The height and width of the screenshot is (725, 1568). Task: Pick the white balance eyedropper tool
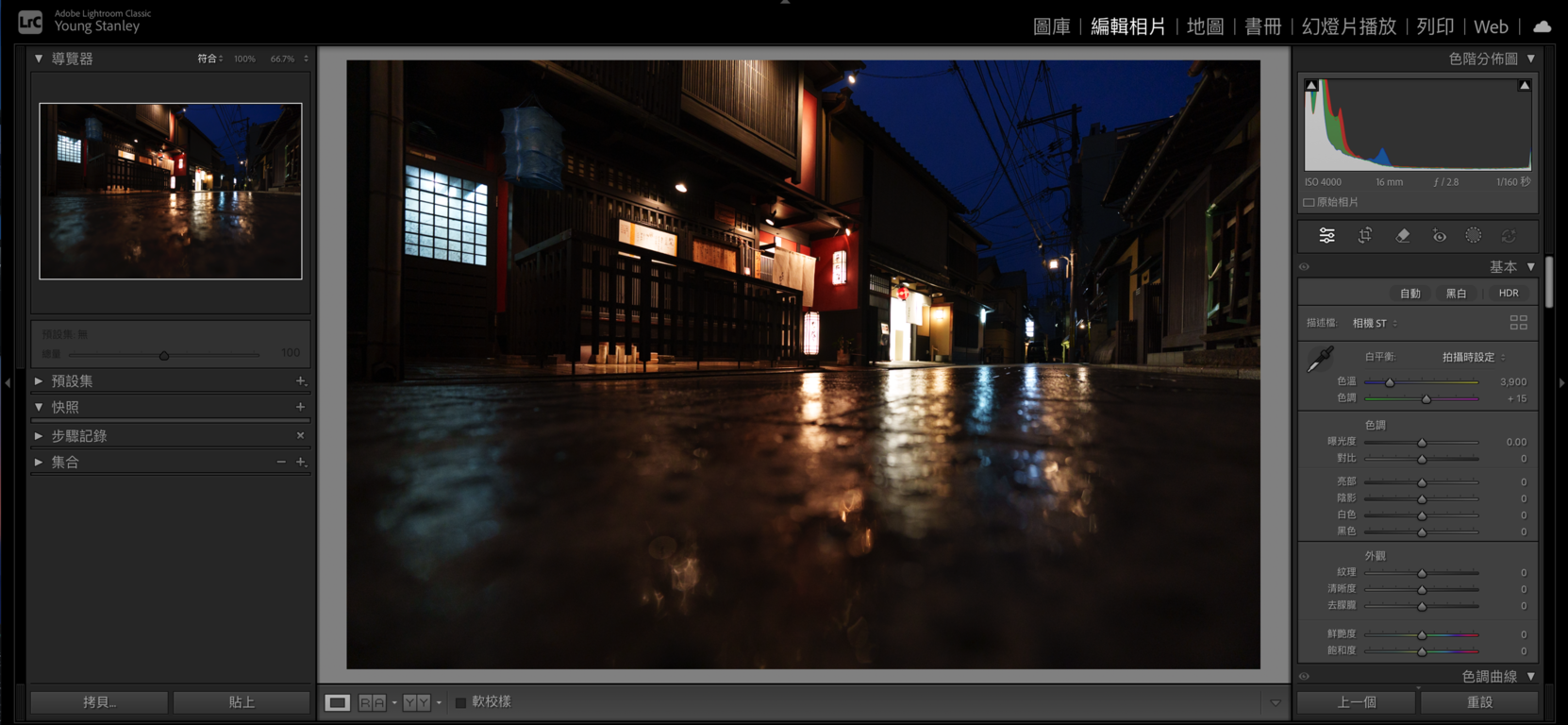coord(1320,360)
